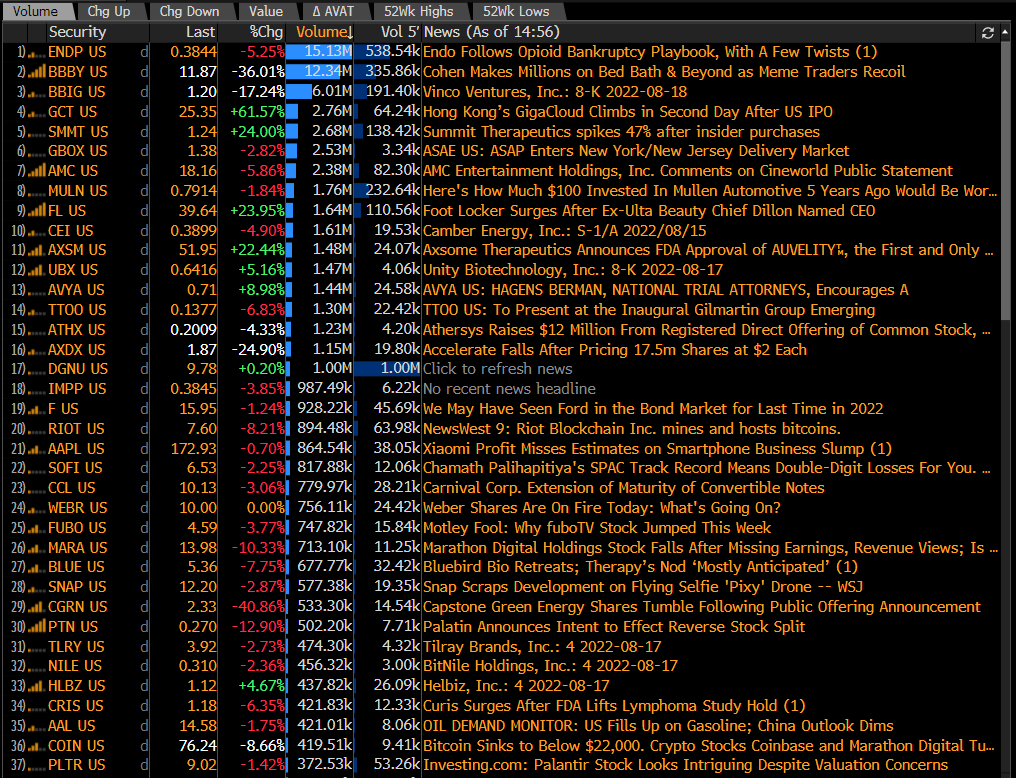Screen dimensions: 1016x778
Task: Click the 1.00M Vol 5' cell for DGNU
Action: pyautogui.click(x=387, y=369)
